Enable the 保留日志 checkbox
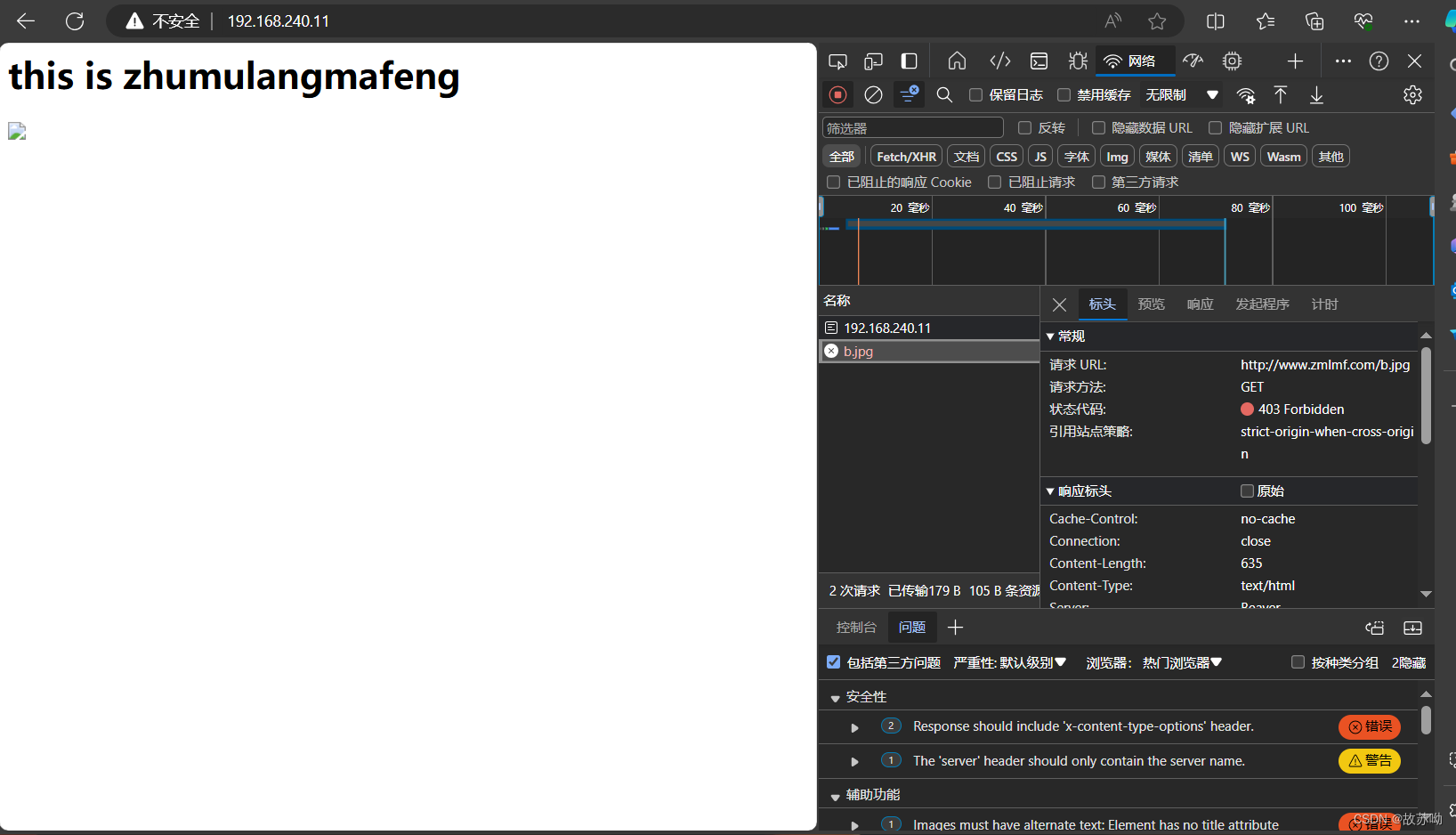The width and height of the screenshot is (1456, 835). [x=976, y=94]
